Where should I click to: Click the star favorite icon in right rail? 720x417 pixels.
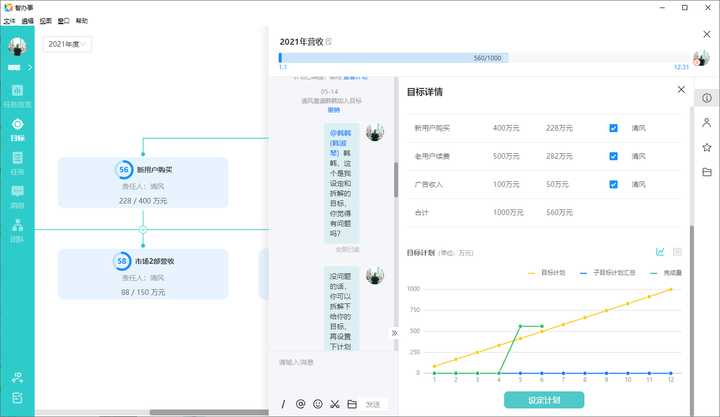pyautogui.click(x=707, y=147)
